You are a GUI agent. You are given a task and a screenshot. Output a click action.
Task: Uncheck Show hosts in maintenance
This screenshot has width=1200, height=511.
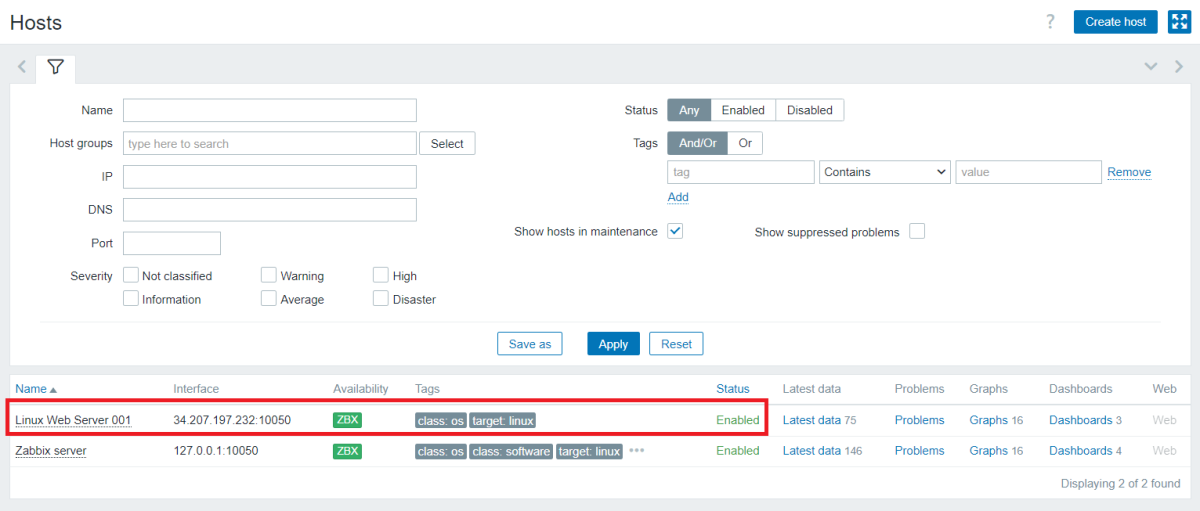click(x=675, y=231)
